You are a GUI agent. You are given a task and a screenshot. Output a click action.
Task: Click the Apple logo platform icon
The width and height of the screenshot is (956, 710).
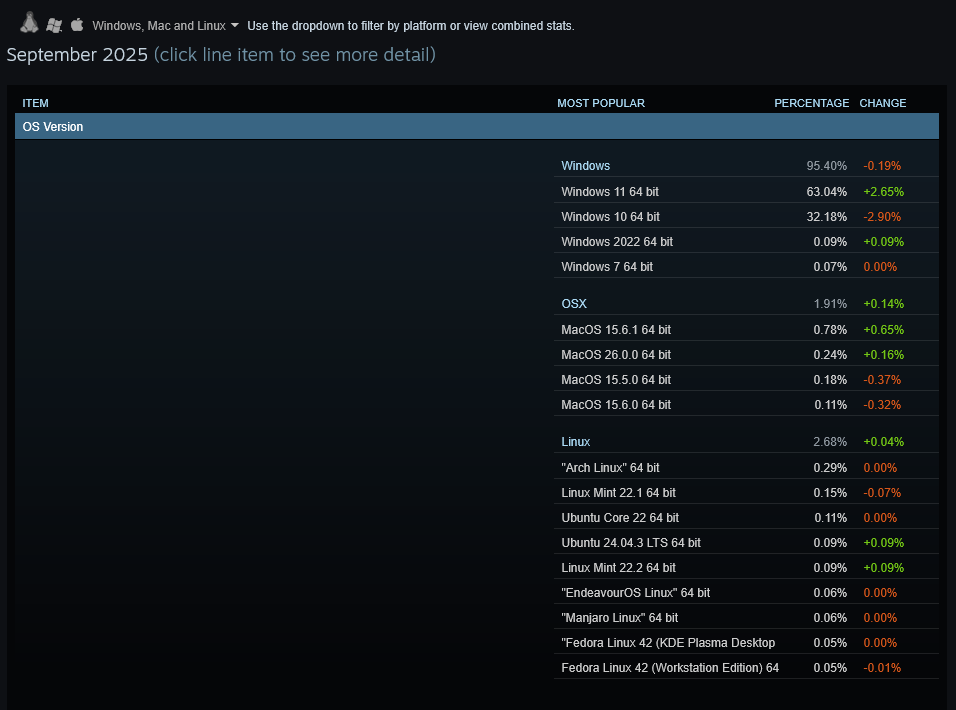[77, 24]
